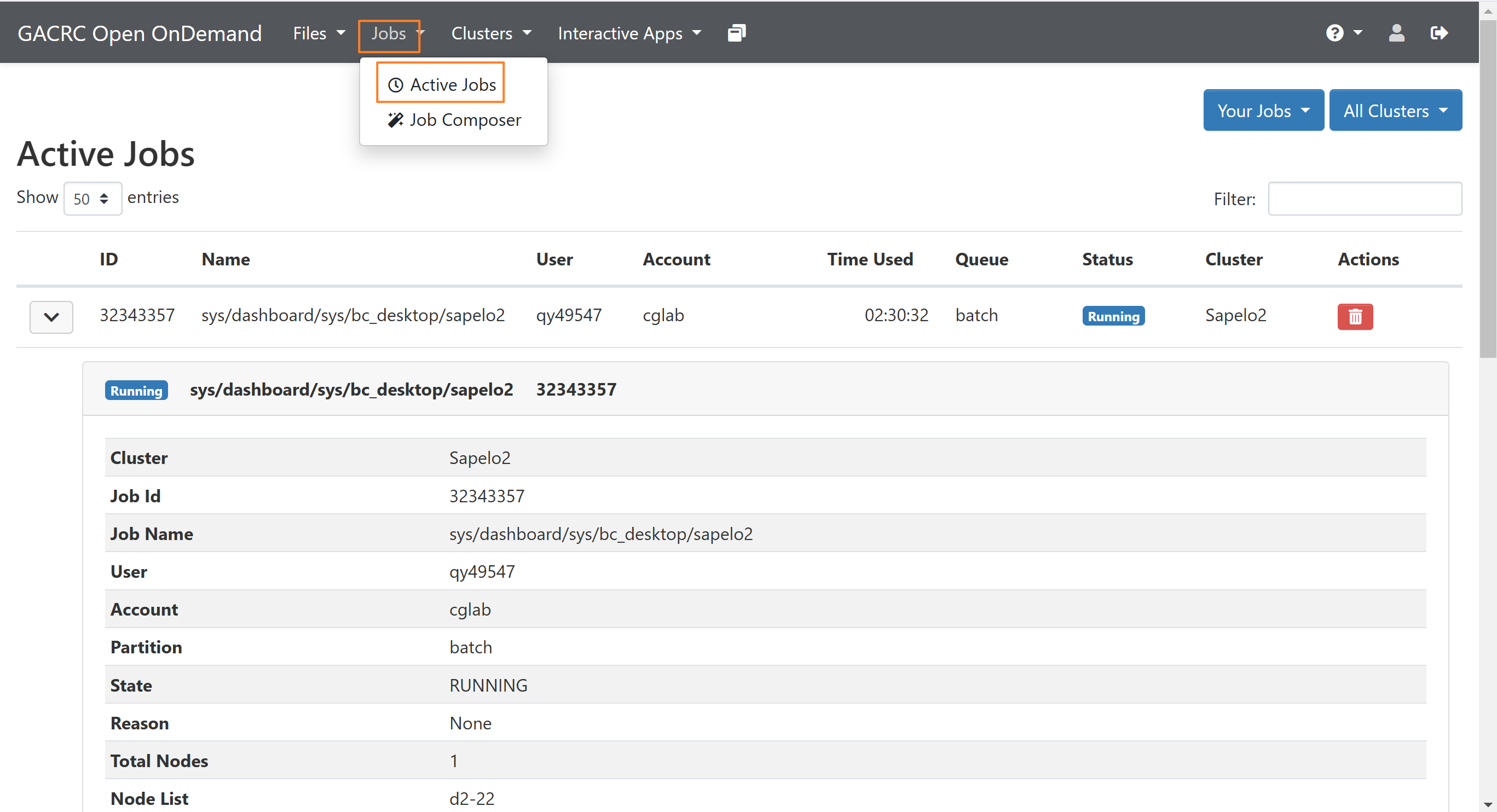Viewport: 1497px width, 812px height.
Task: Click the clock icon beside Active Jobs
Action: (396, 85)
